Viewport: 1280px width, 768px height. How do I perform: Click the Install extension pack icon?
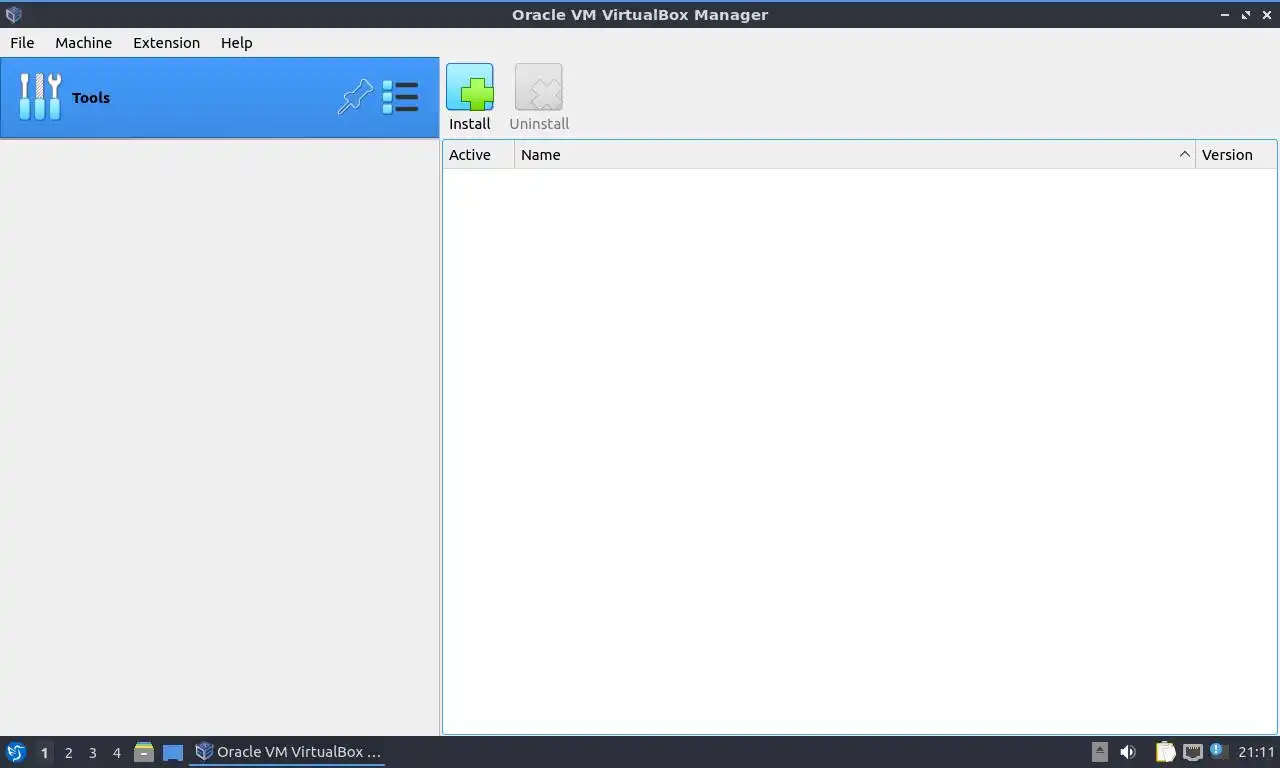click(x=469, y=87)
